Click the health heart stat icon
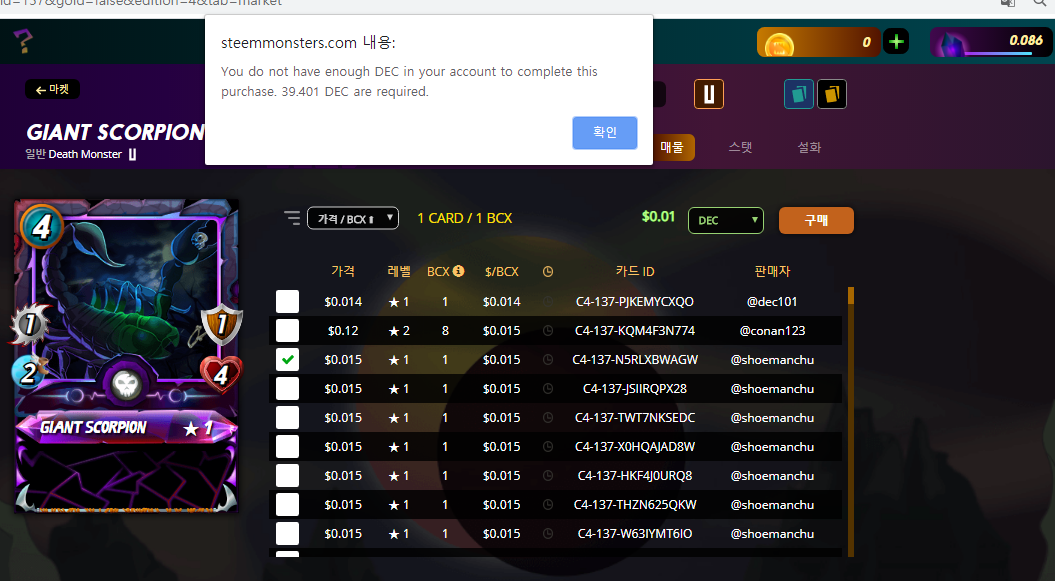This screenshot has width=1055, height=581. 221,375
